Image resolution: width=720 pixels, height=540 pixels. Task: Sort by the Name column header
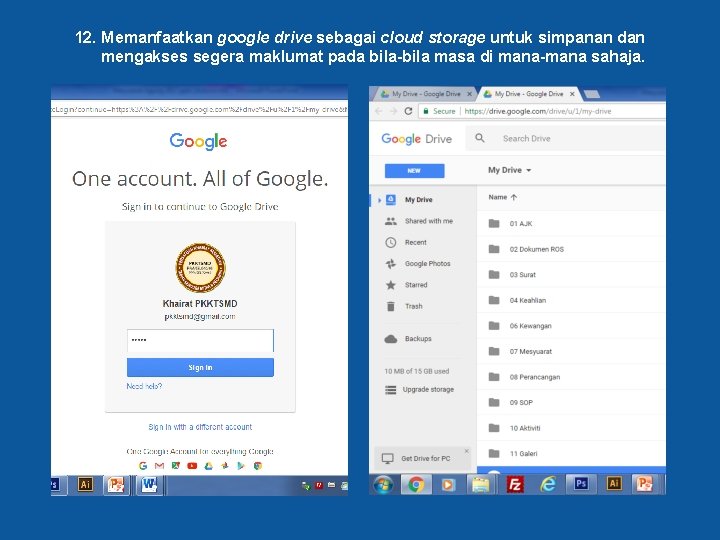pos(502,197)
